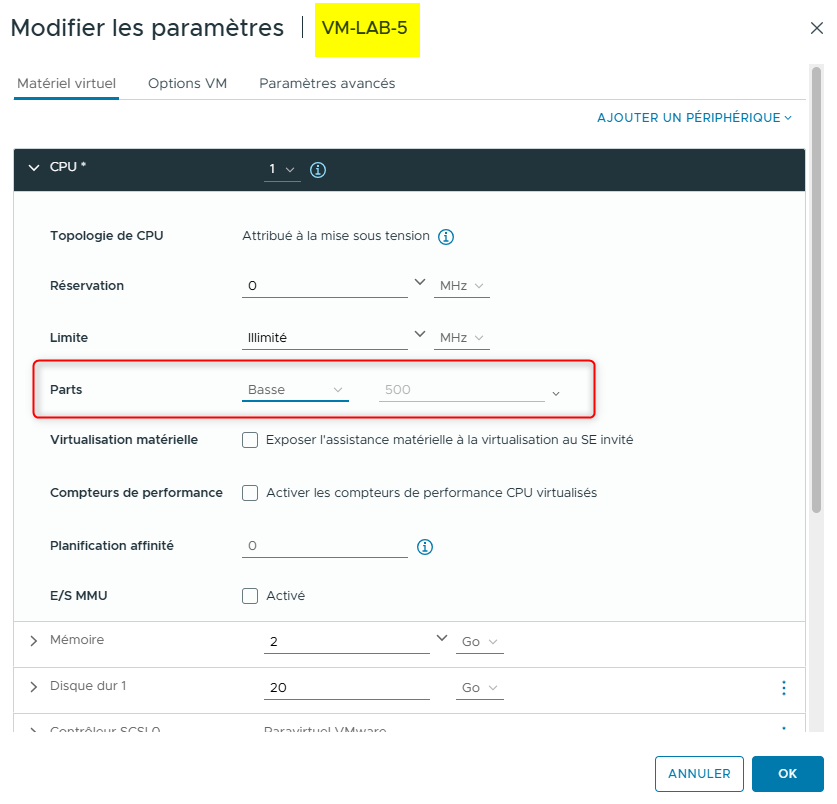Open the CPU count dropdown
The height and width of the screenshot is (804, 837).
[282, 170]
